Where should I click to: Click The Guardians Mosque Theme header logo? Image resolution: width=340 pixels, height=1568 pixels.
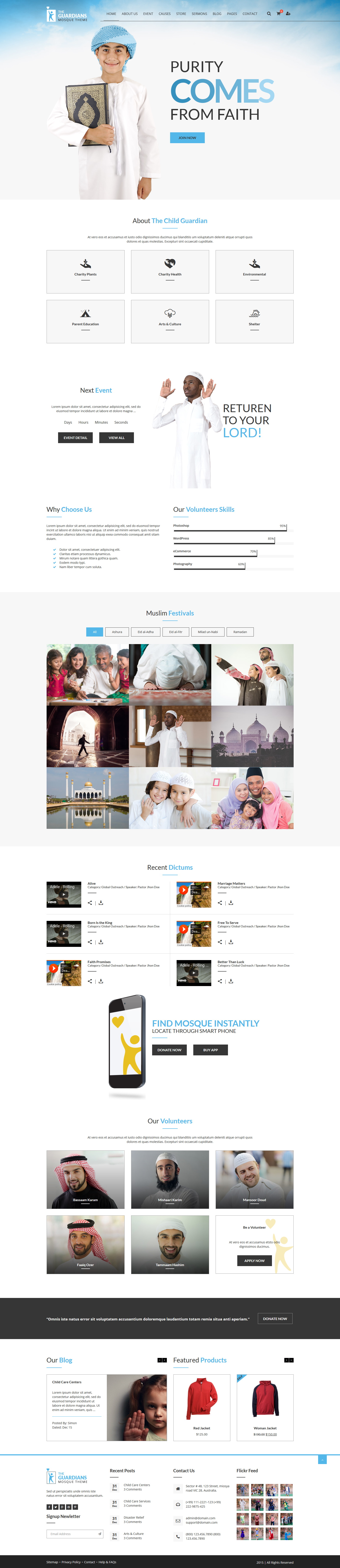(x=67, y=15)
